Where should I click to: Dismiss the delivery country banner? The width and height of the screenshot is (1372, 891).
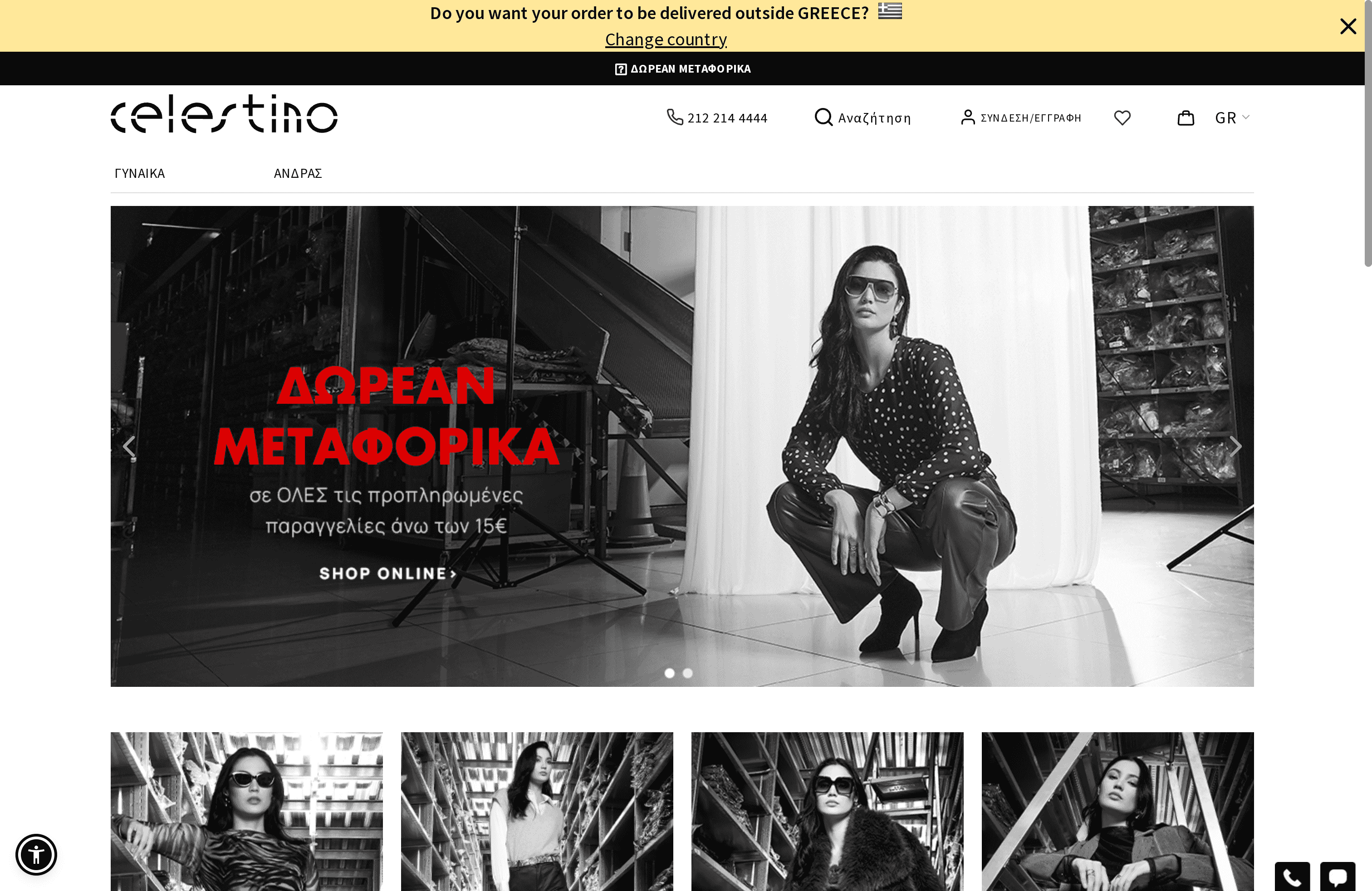click(x=1348, y=26)
